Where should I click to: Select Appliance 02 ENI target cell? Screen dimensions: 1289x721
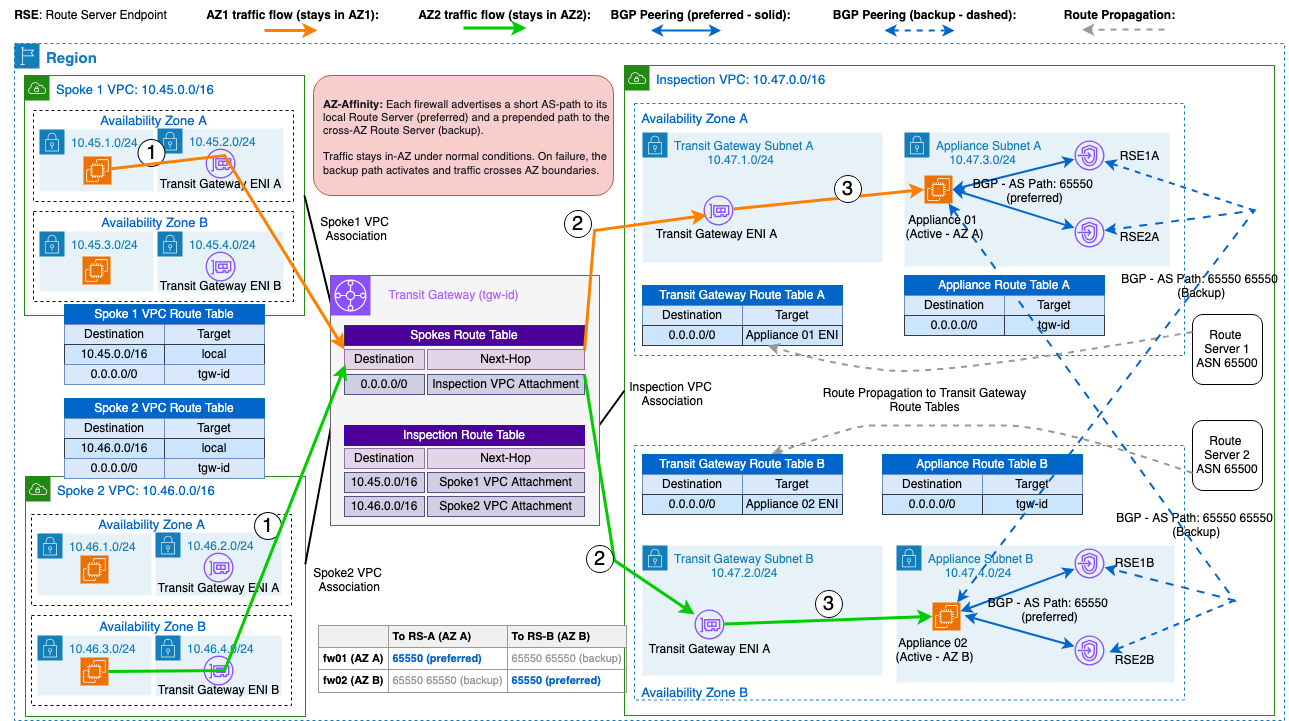click(792, 504)
